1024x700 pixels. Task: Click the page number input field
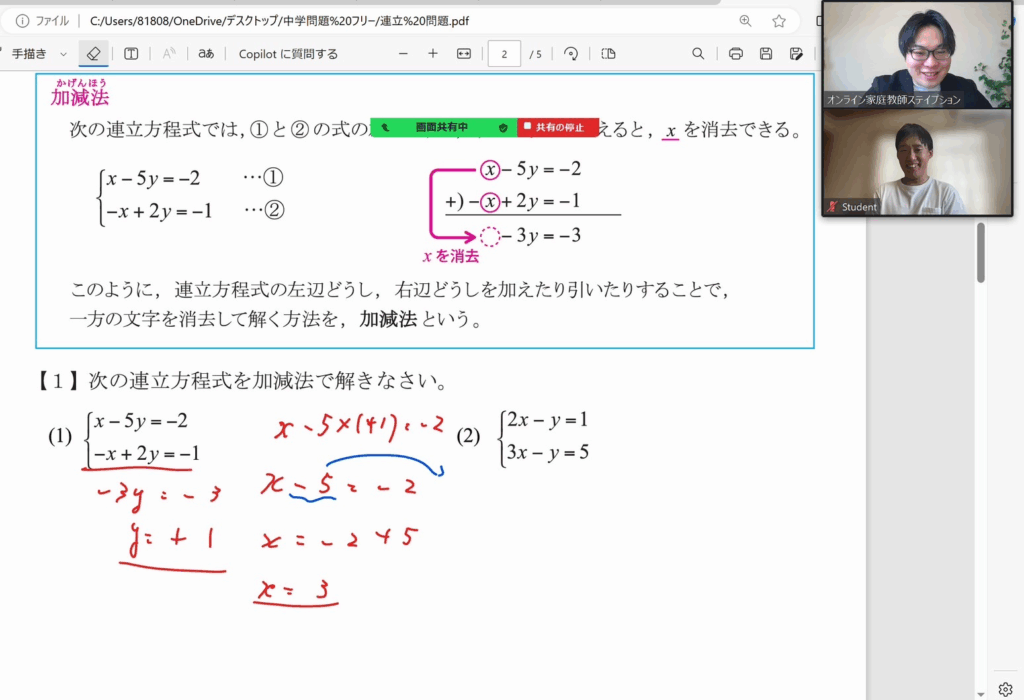504,54
